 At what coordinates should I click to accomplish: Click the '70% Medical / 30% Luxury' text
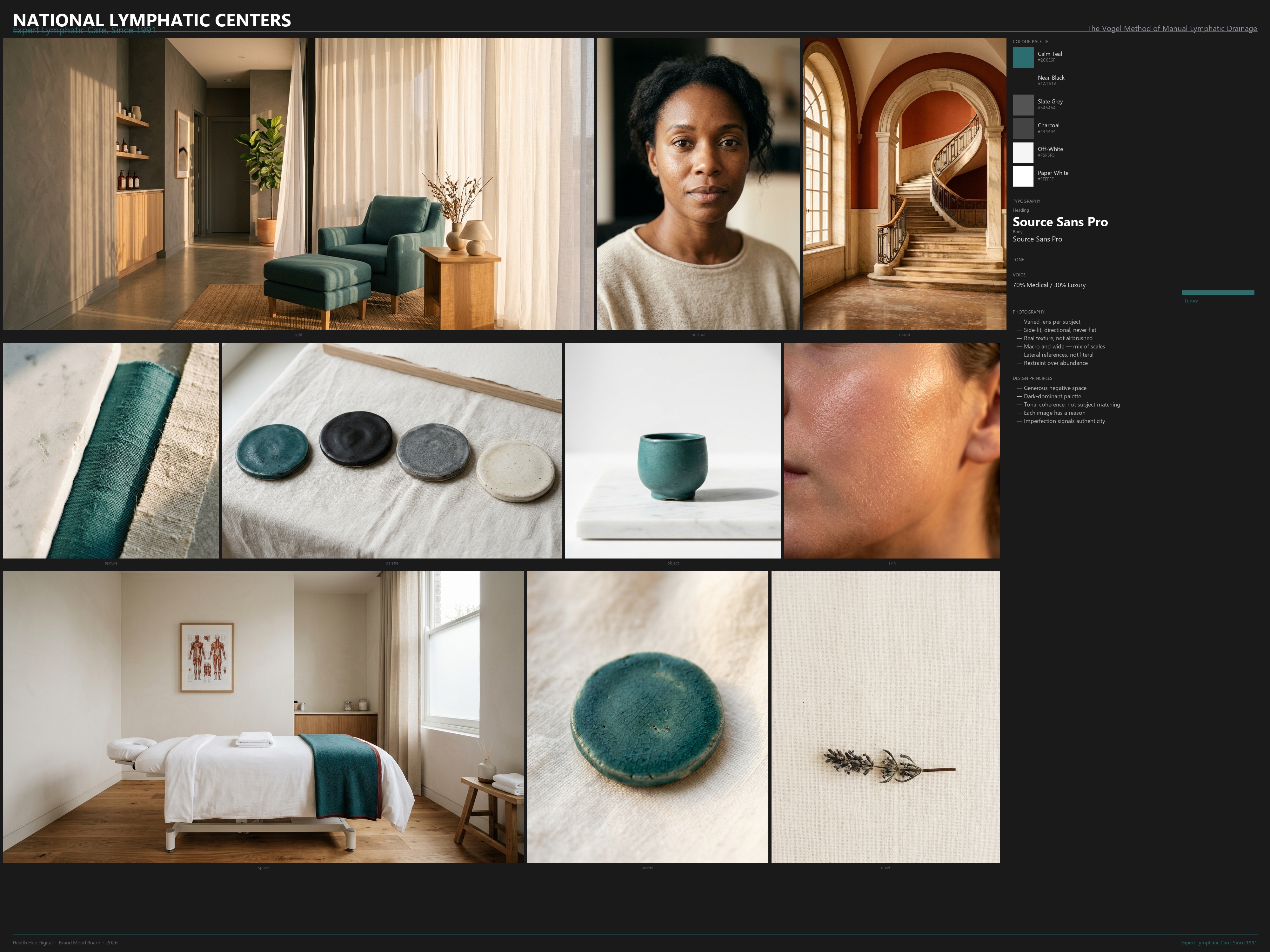pos(1049,285)
